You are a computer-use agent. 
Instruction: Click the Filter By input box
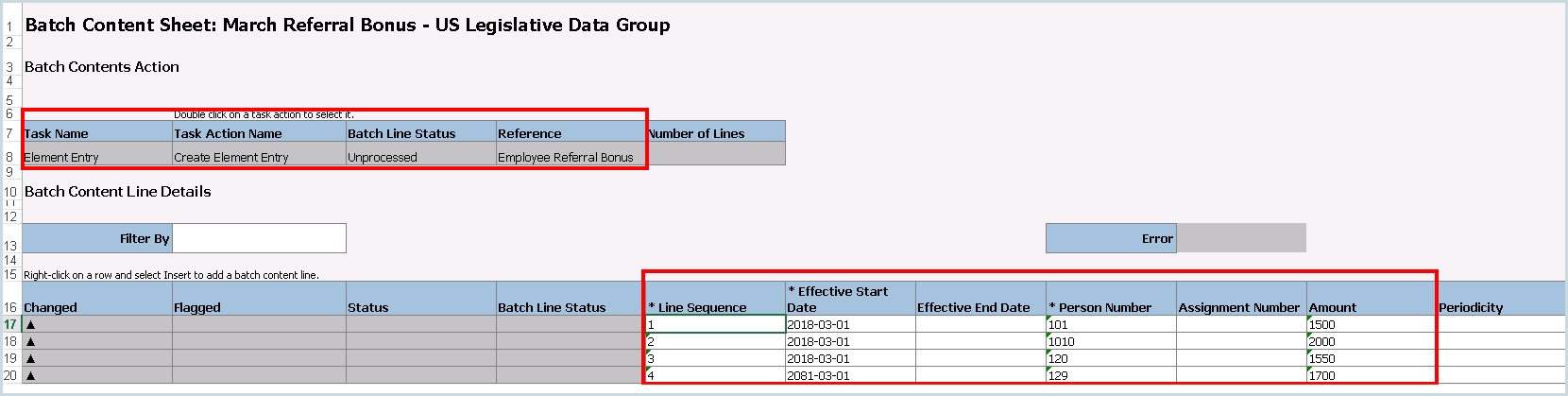pos(259,238)
